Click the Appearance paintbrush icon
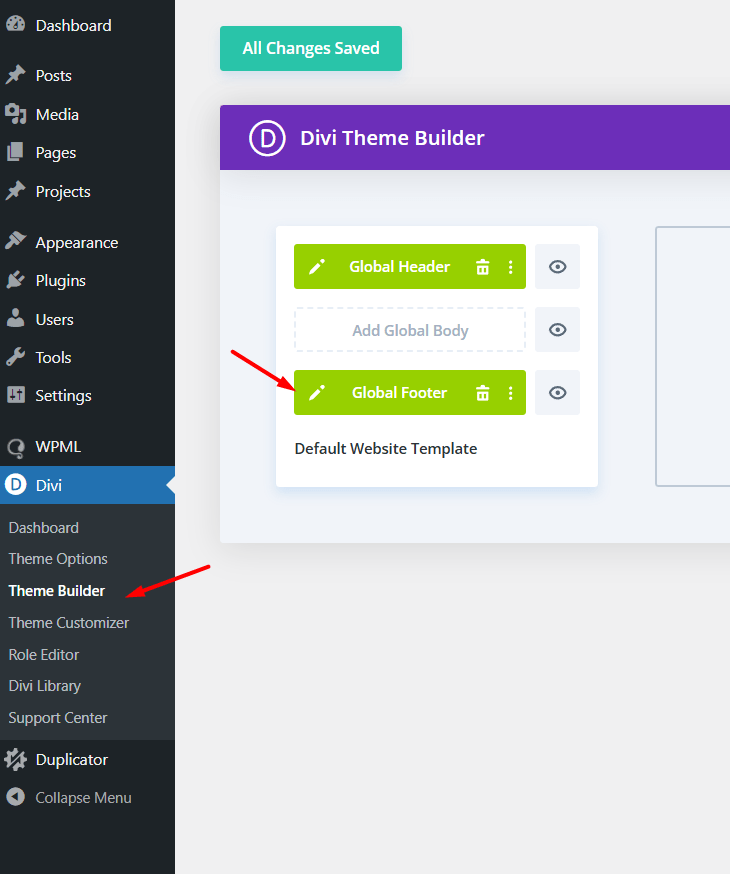Image resolution: width=730 pixels, height=874 pixels. (16, 241)
